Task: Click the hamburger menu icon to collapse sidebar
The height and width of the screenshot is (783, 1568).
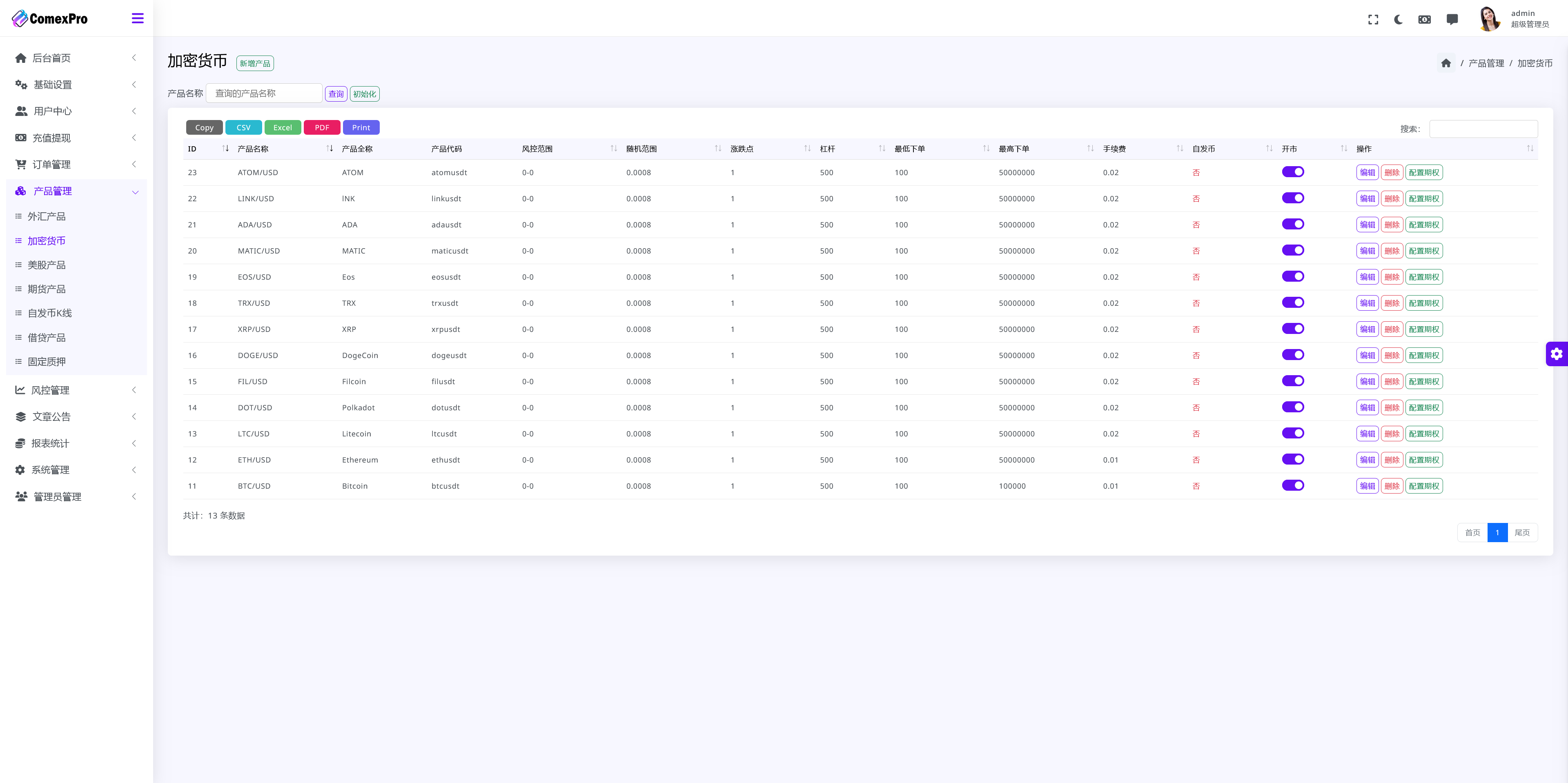Action: point(138,18)
